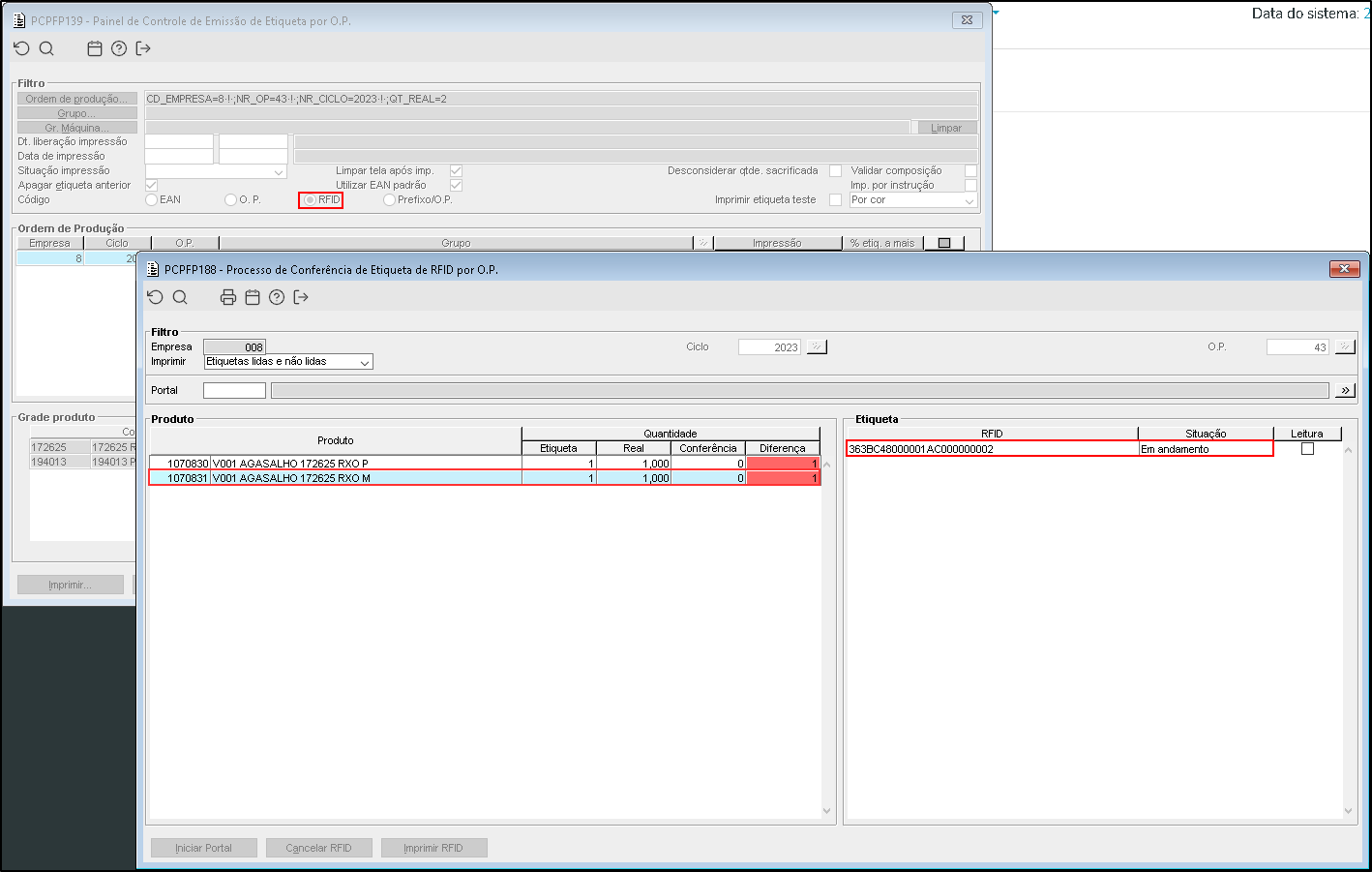Click the O.P. field showing 43
The height and width of the screenshot is (872, 1372).
click(1297, 346)
